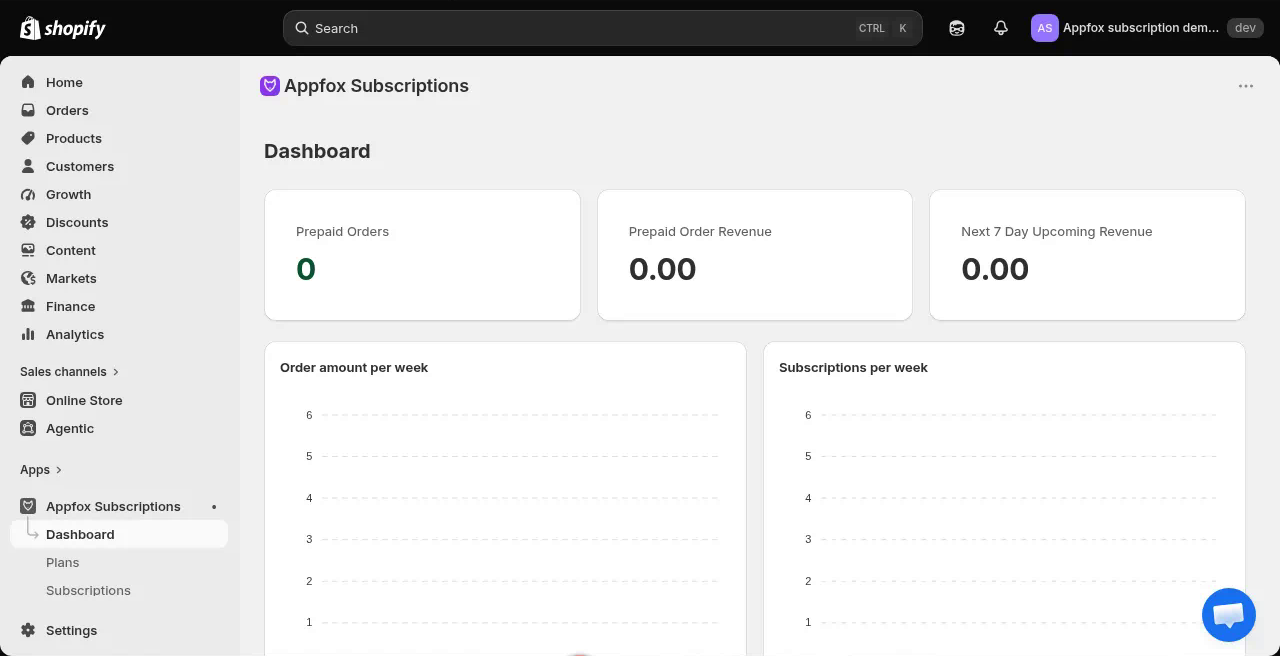Click the Finance bank icon
This screenshot has width=1280, height=656.
(28, 306)
